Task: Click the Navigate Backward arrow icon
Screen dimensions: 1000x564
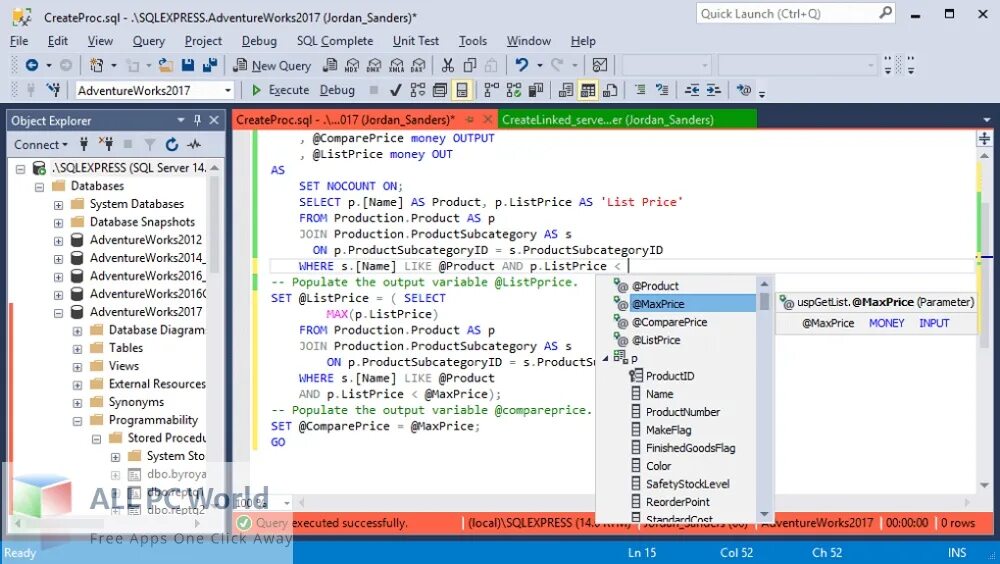Action: pos(31,65)
